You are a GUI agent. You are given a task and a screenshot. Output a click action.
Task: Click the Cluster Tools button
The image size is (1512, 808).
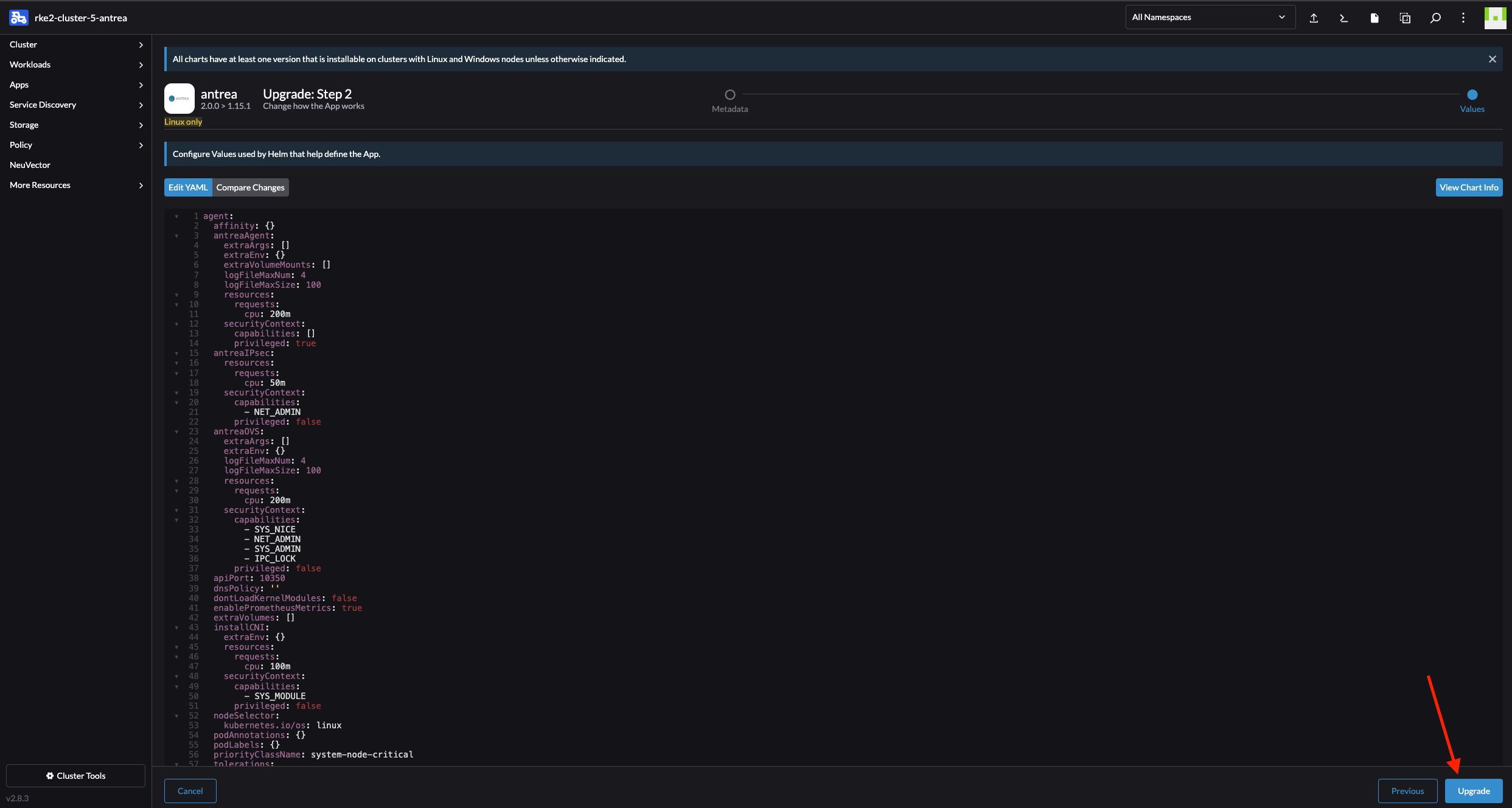(75, 776)
